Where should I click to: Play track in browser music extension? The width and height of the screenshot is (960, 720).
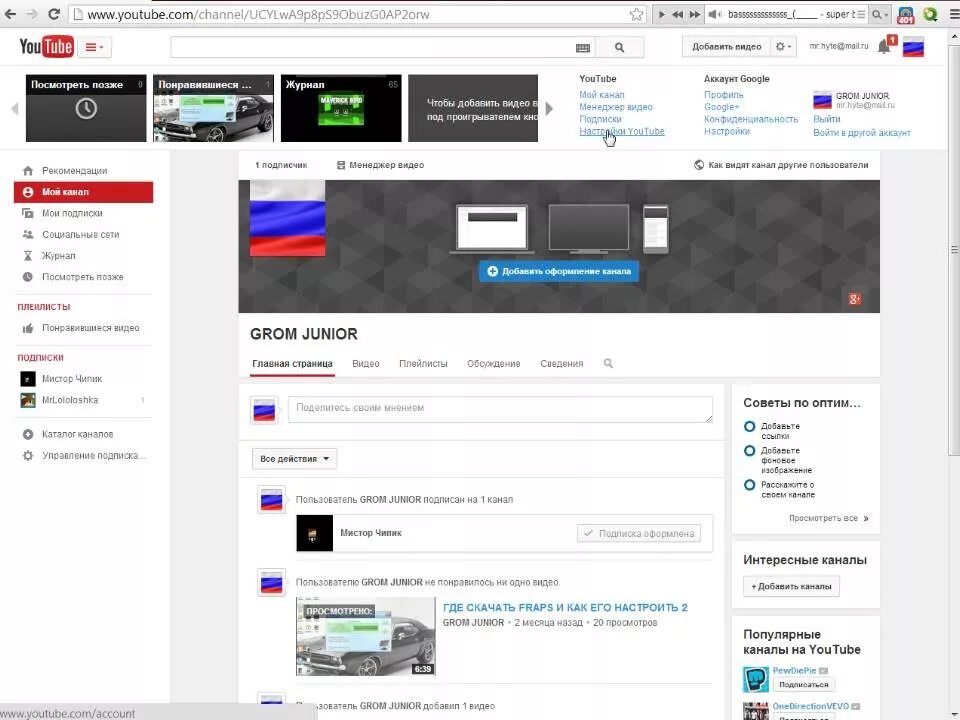(661, 14)
